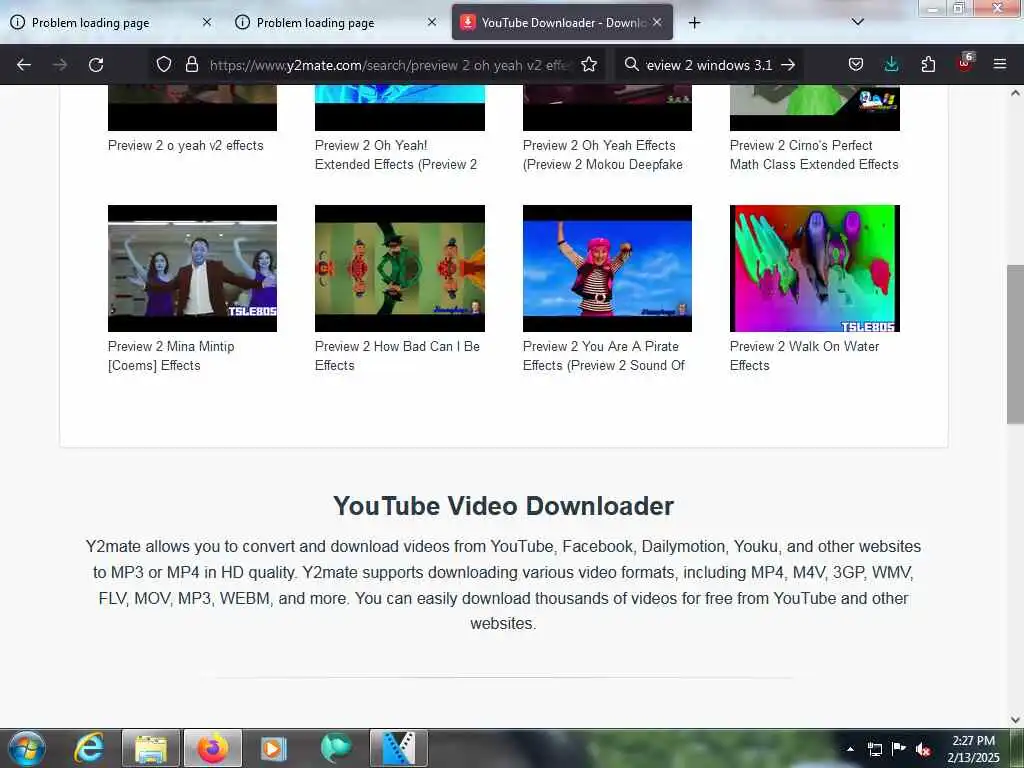The width and height of the screenshot is (1024, 768).
Task: Click Preview 2 Oh Yeah Effects Mokou Deepfake title
Action: tap(603, 155)
